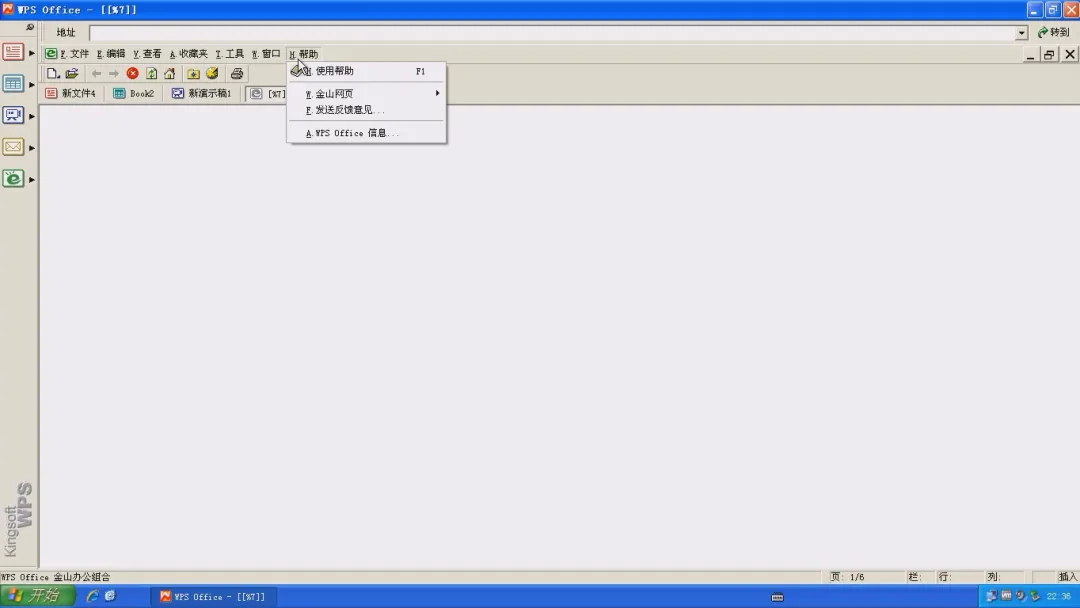Open the web browser module sidebar icon
Viewport: 1080px width, 608px height.
click(x=13, y=178)
